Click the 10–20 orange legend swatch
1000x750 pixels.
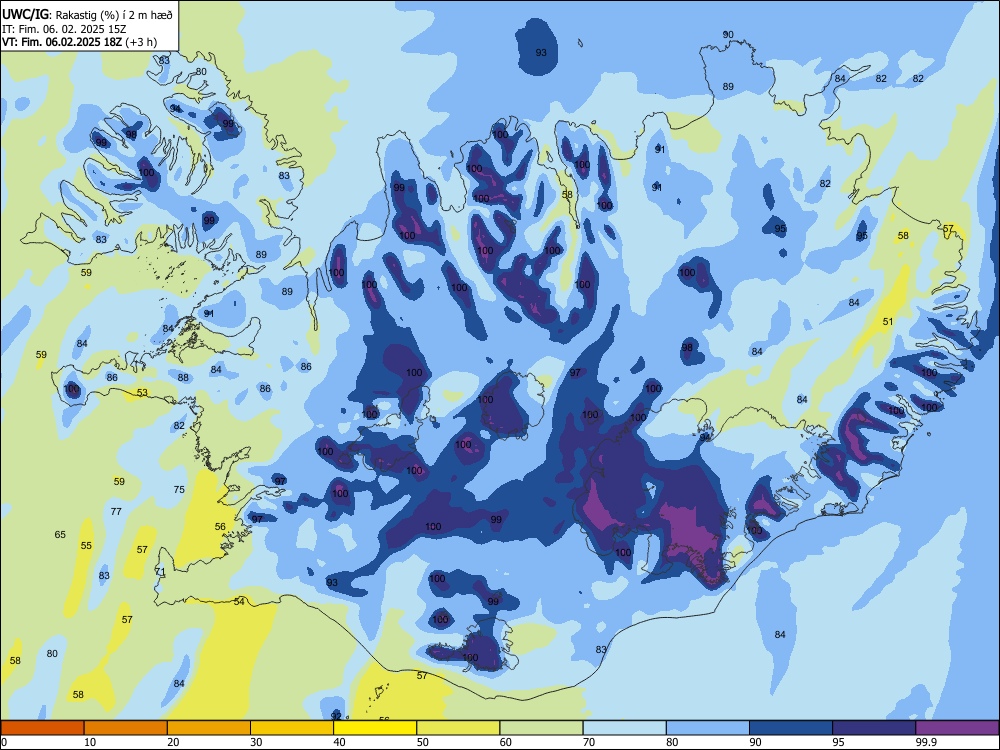point(126,728)
